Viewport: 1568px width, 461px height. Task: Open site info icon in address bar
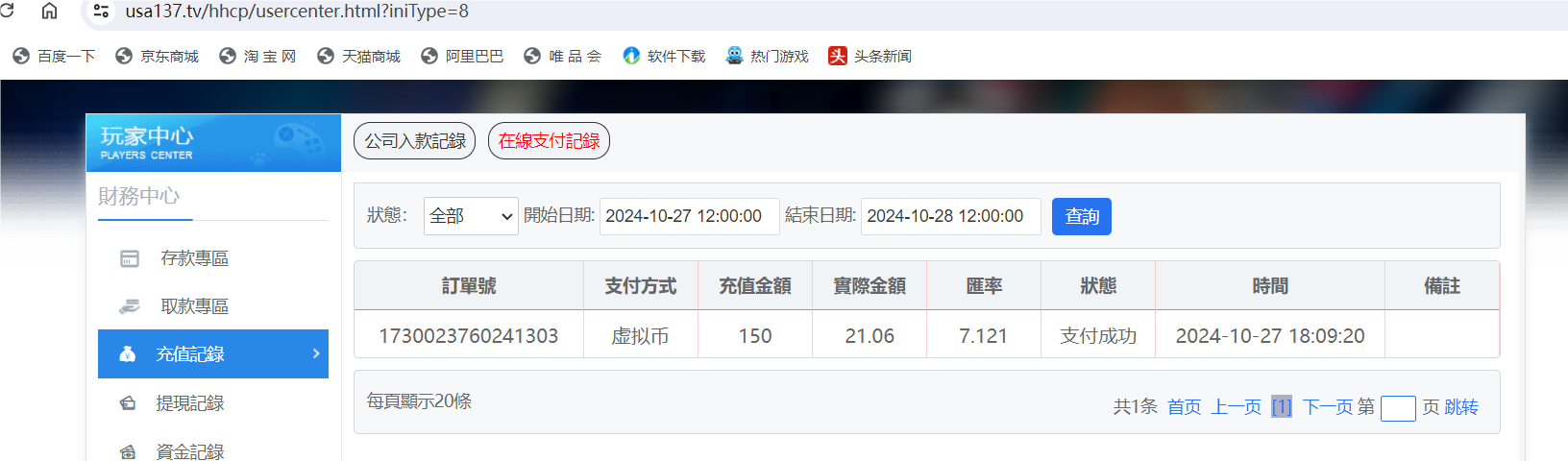click(x=101, y=12)
